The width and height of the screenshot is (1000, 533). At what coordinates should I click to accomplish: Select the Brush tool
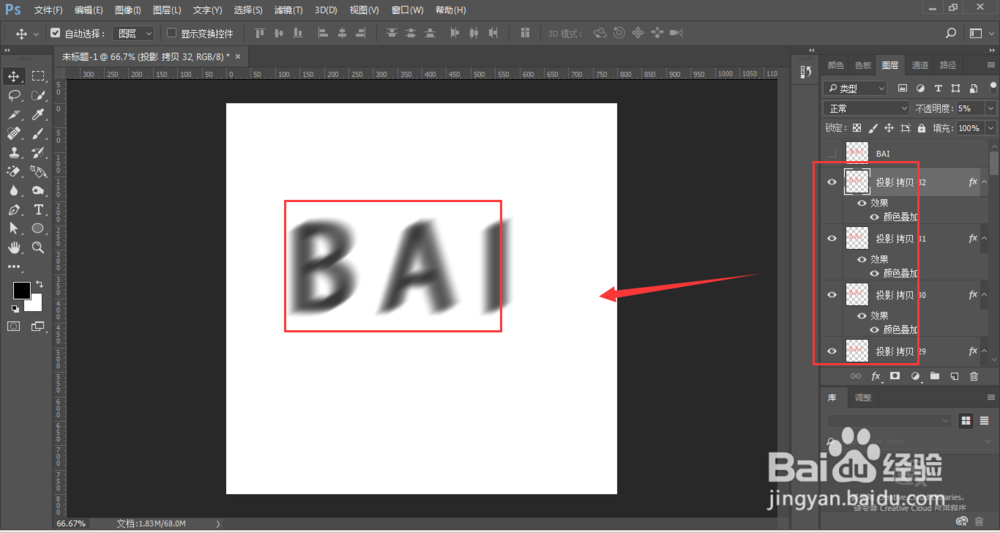[x=38, y=134]
